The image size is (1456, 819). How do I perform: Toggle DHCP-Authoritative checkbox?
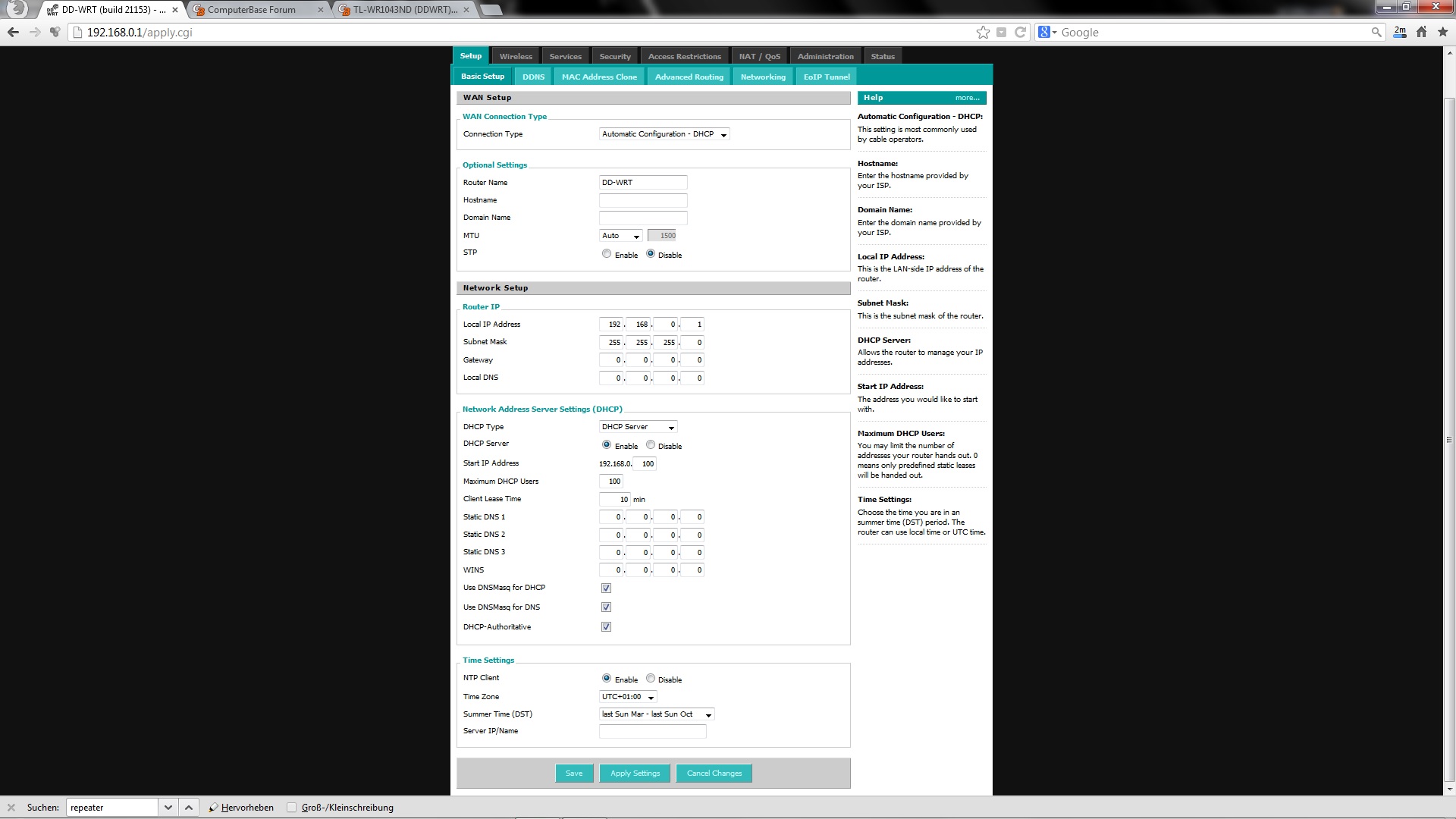point(606,626)
